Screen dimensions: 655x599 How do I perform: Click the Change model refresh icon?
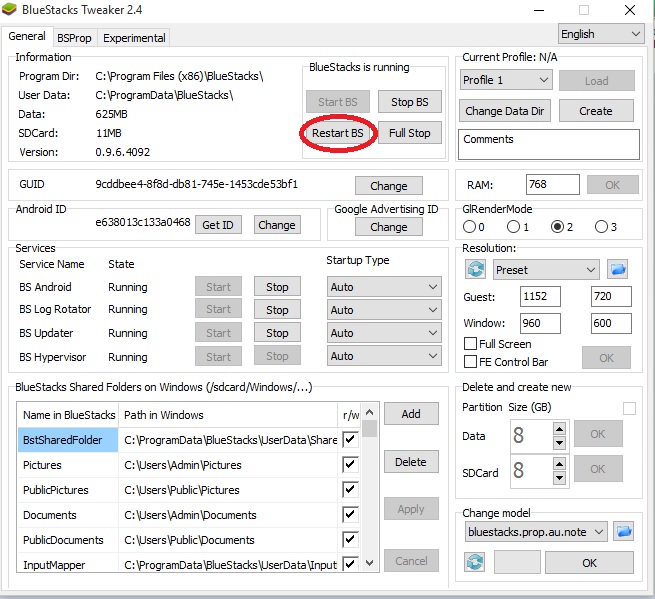(x=475, y=562)
